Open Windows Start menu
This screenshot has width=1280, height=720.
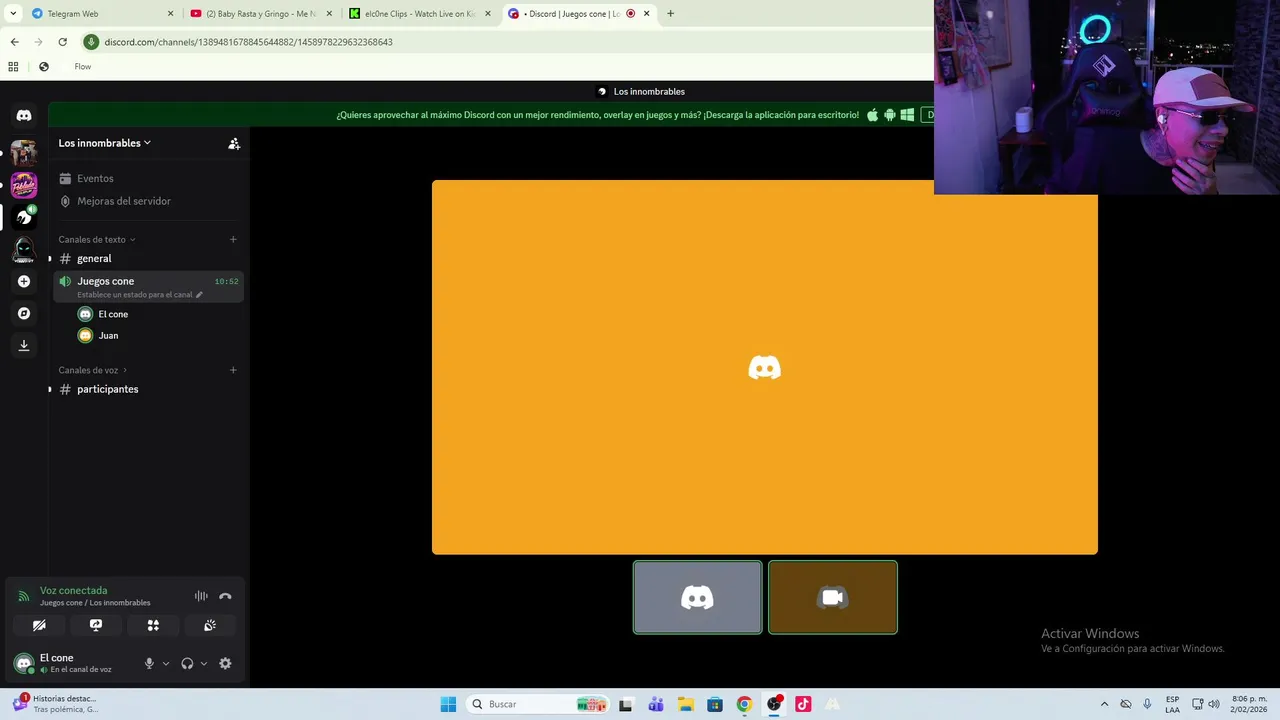point(448,704)
